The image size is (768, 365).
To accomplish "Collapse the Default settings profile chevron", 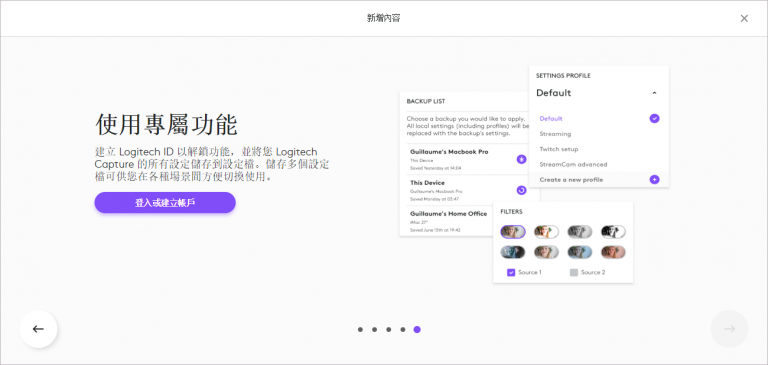I will [654, 93].
